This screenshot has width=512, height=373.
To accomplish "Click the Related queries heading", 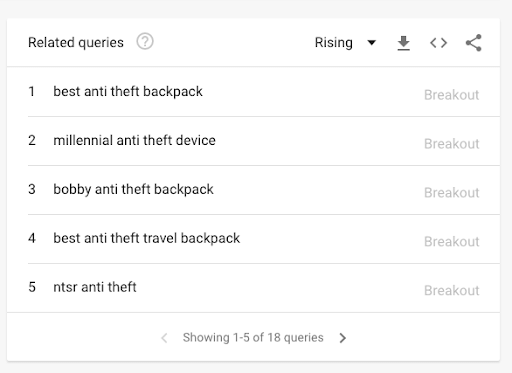I will click(76, 43).
